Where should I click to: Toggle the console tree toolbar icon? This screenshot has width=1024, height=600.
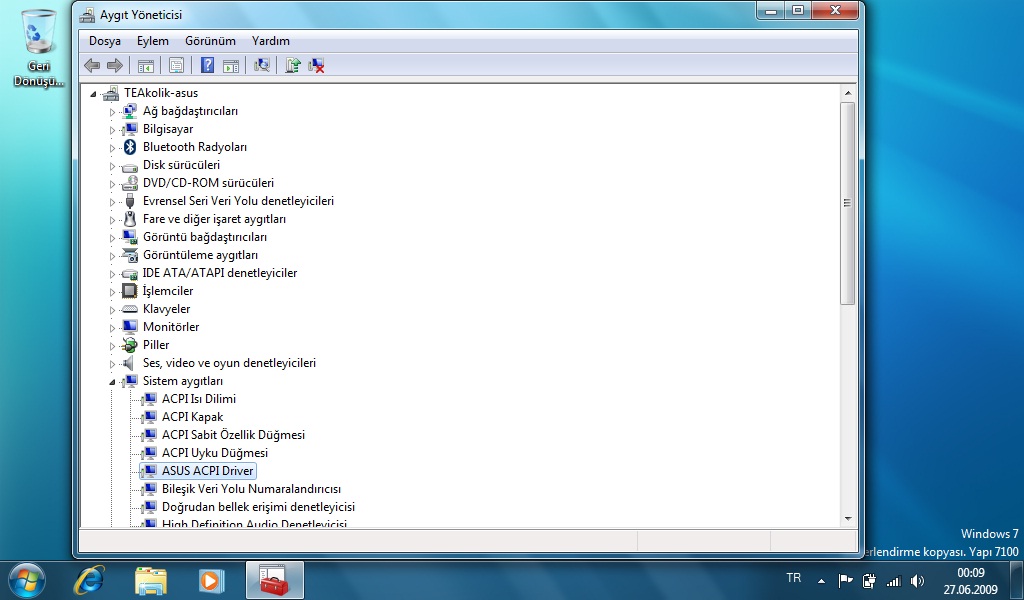(x=146, y=65)
